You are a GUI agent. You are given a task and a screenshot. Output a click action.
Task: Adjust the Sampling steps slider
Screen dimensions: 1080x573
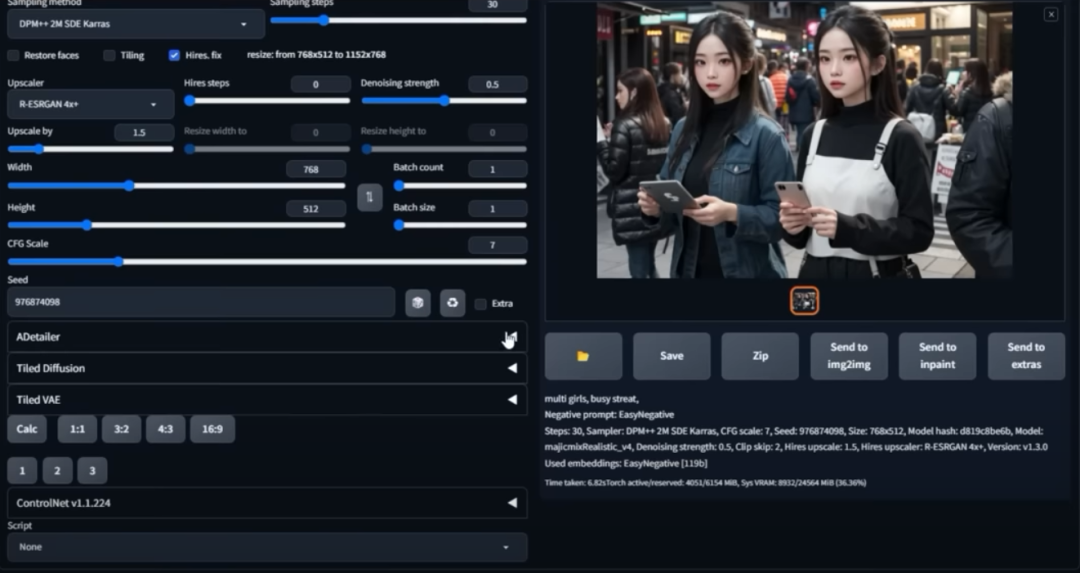tap(399, 21)
